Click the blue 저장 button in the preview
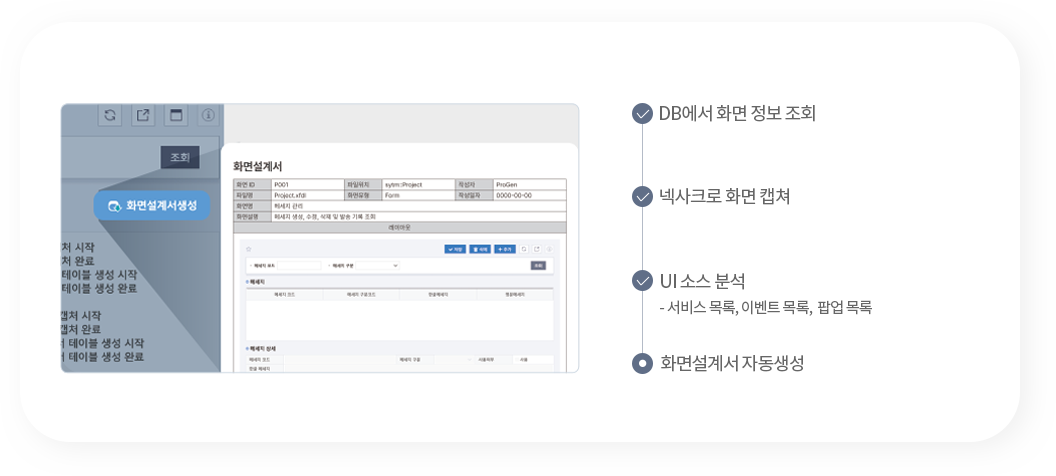The width and height of the screenshot is (1056, 476). 455,249
